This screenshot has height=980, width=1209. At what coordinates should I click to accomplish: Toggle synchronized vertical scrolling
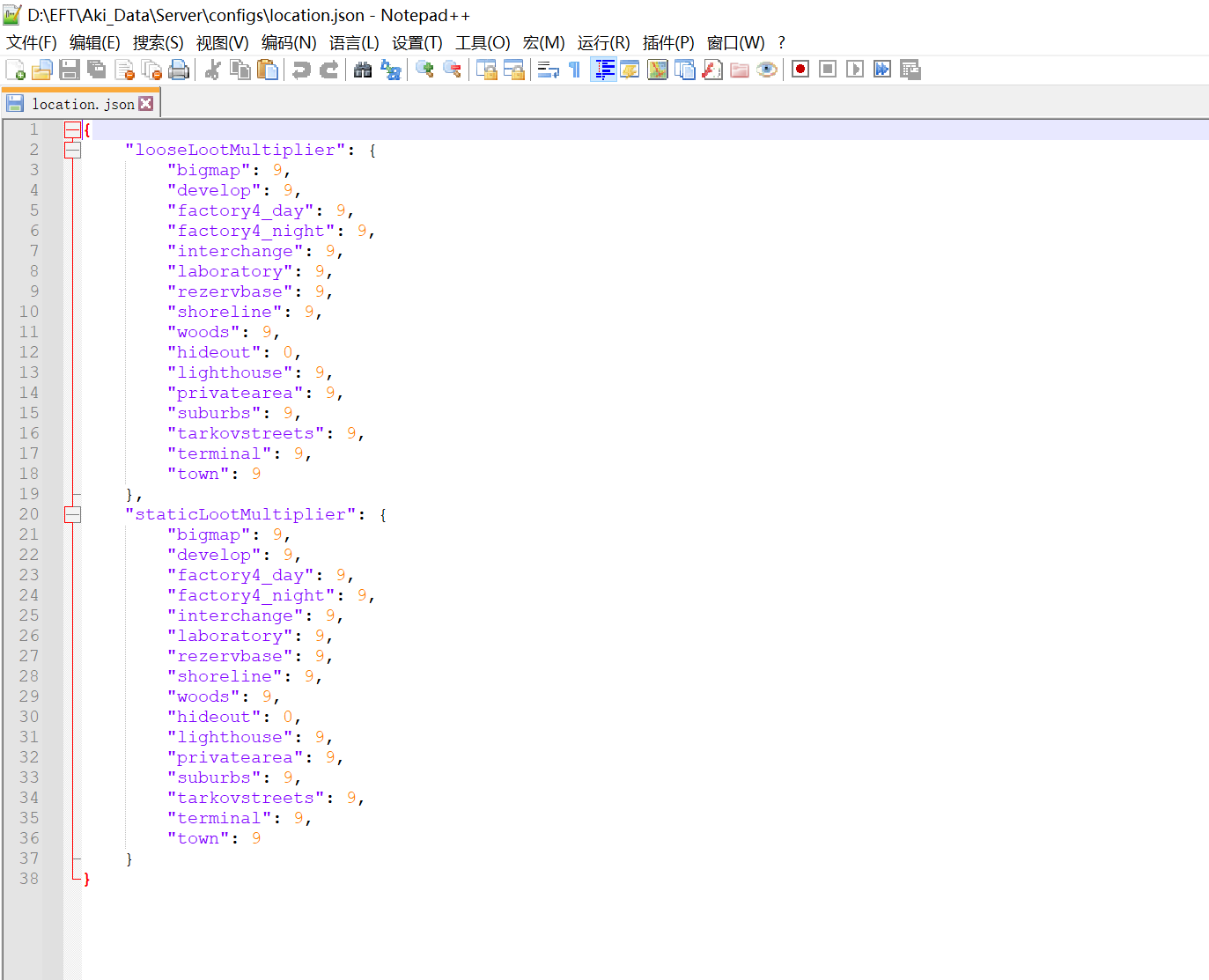point(486,70)
